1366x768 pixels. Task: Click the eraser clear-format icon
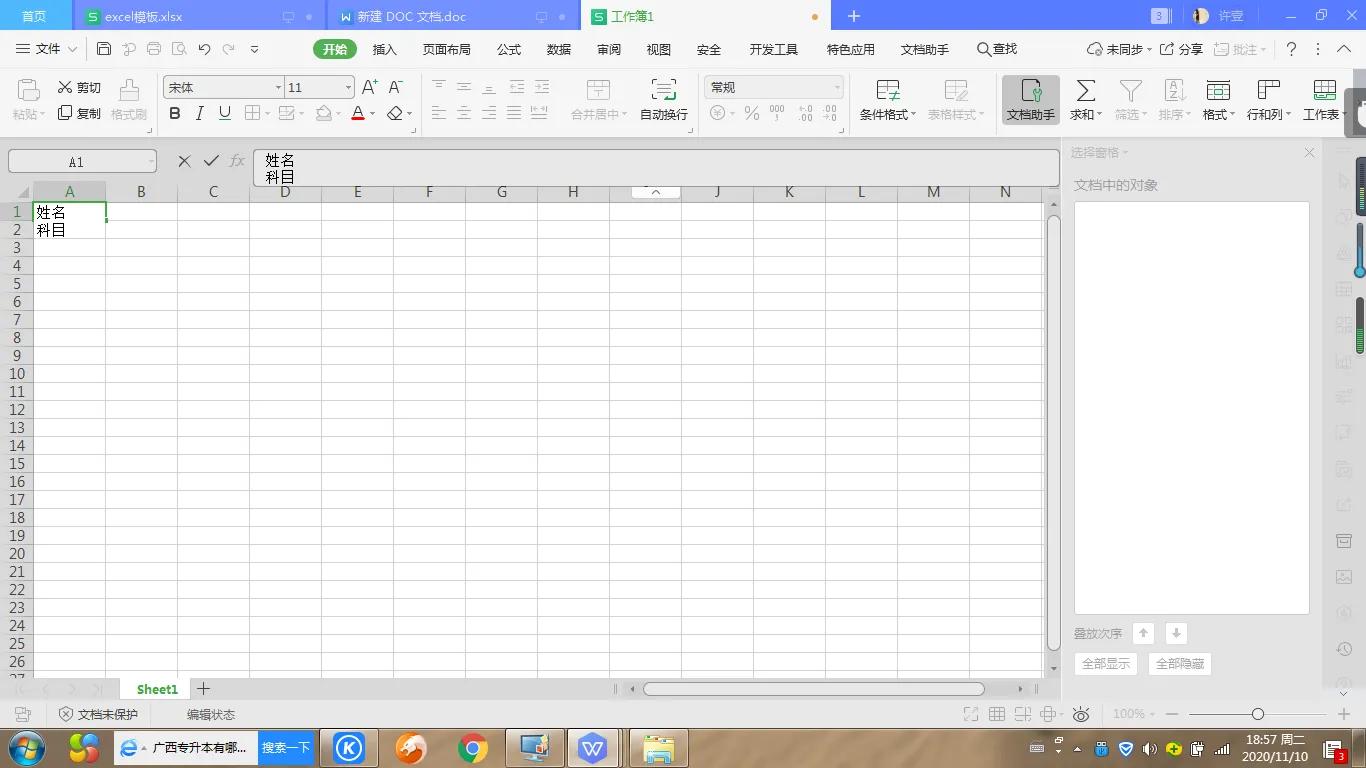click(395, 114)
